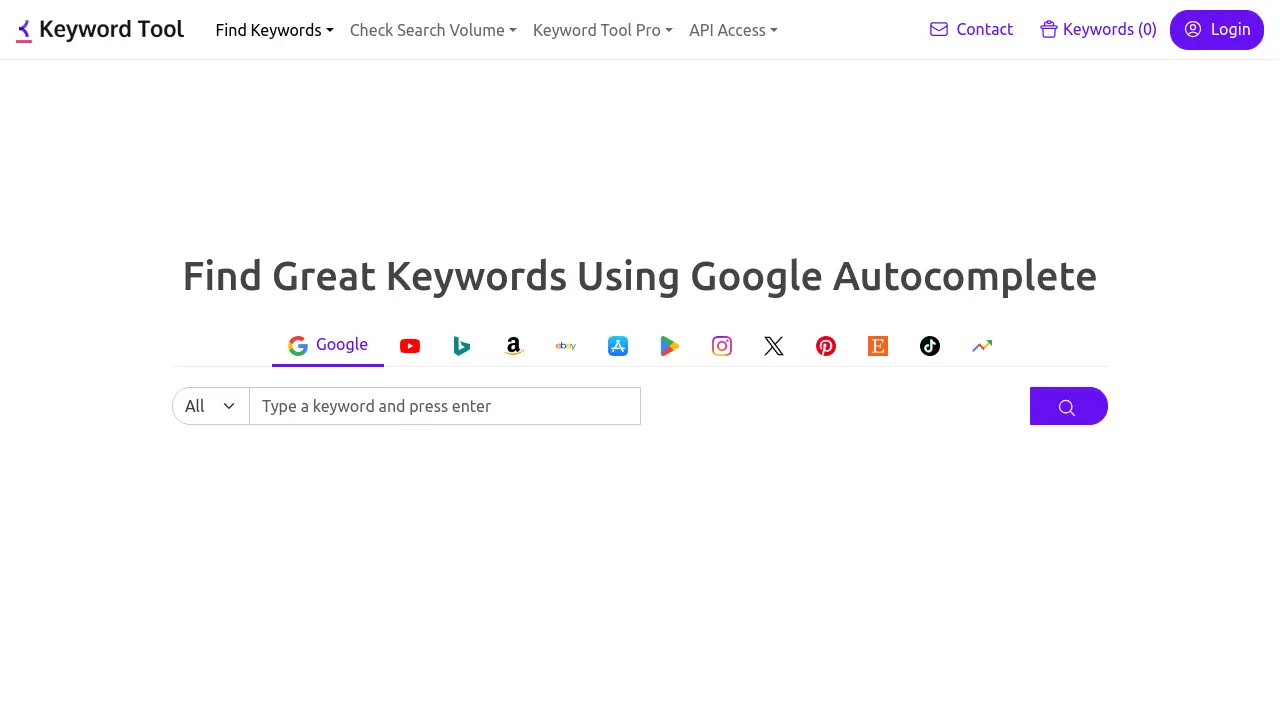
Task: Focus the keyword search input field
Action: [x=445, y=406]
